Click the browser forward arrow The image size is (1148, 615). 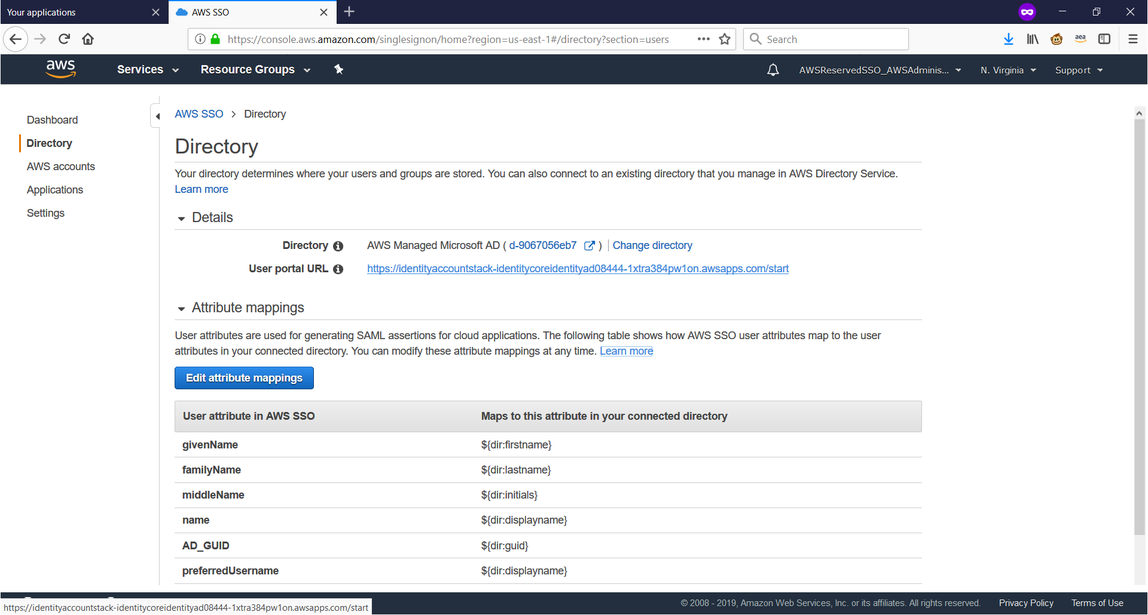tap(40, 39)
